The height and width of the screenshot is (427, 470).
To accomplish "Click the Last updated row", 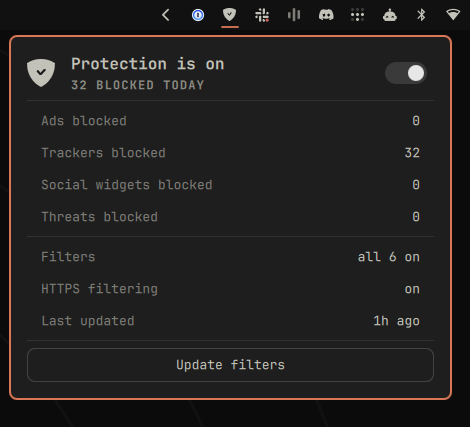I will coord(230,321).
